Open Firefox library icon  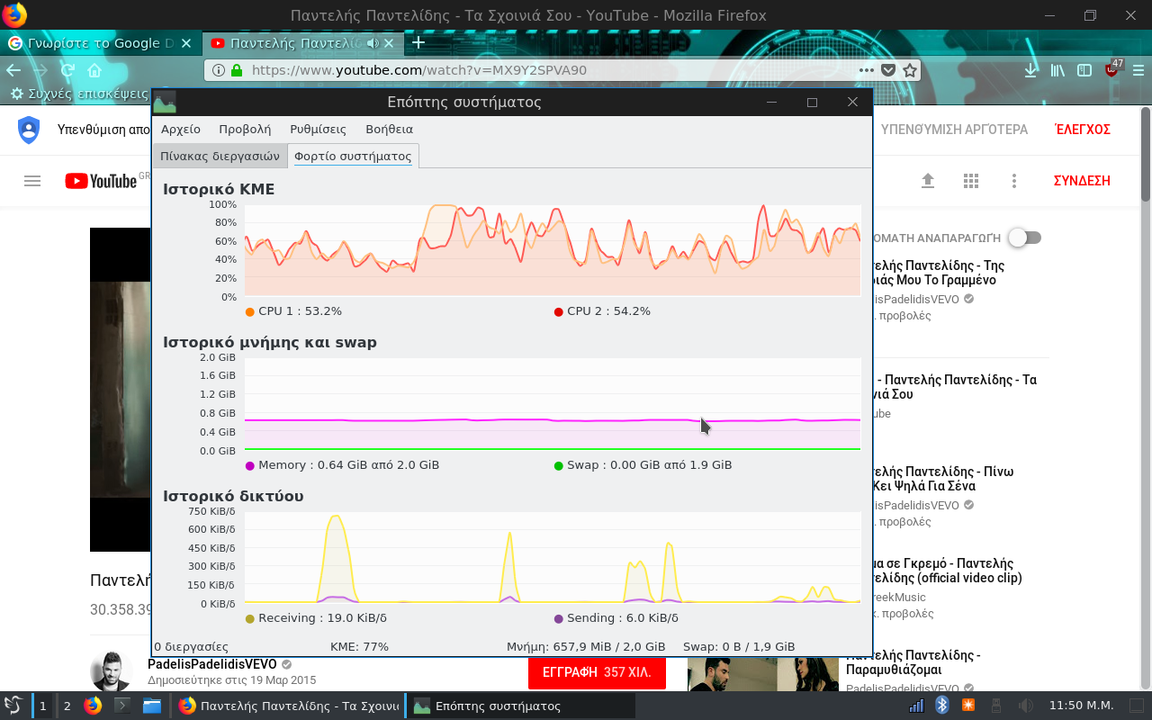[1057, 71]
